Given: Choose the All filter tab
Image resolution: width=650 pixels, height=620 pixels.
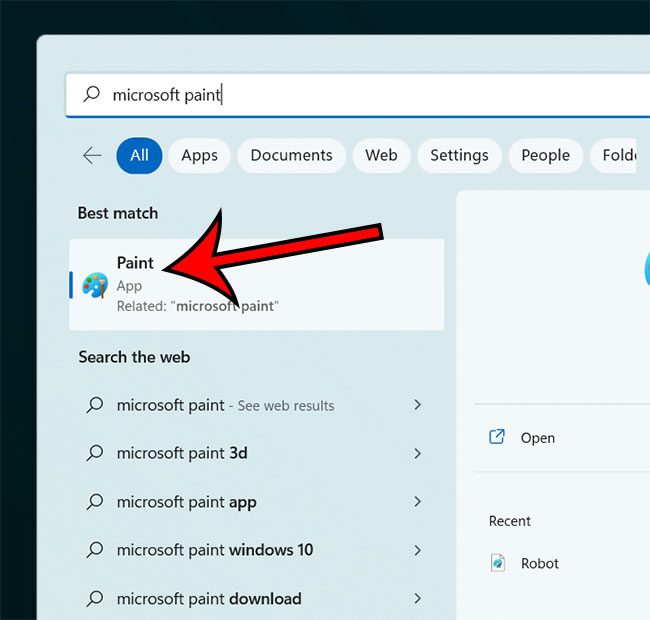Looking at the screenshot, I should pyautogui.click(x=139, y=155).
